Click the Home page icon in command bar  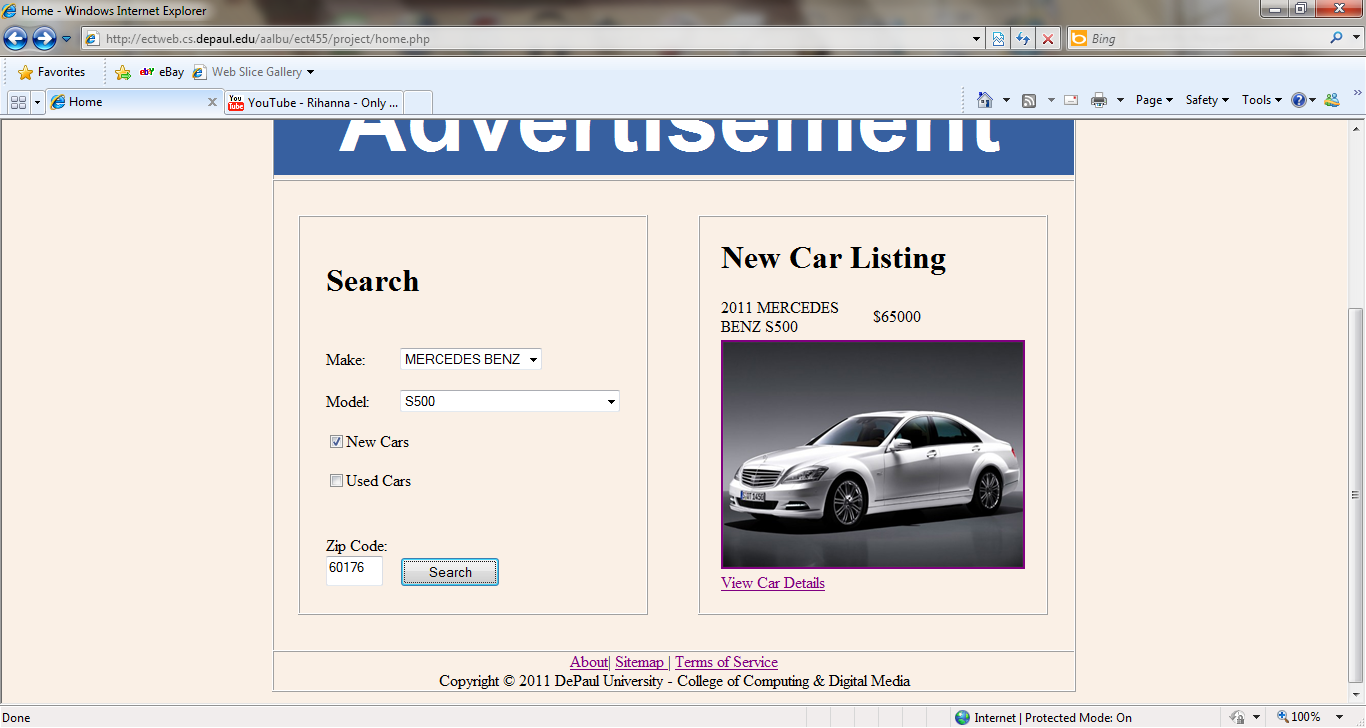pyautogui.click(x=985, y=100)
